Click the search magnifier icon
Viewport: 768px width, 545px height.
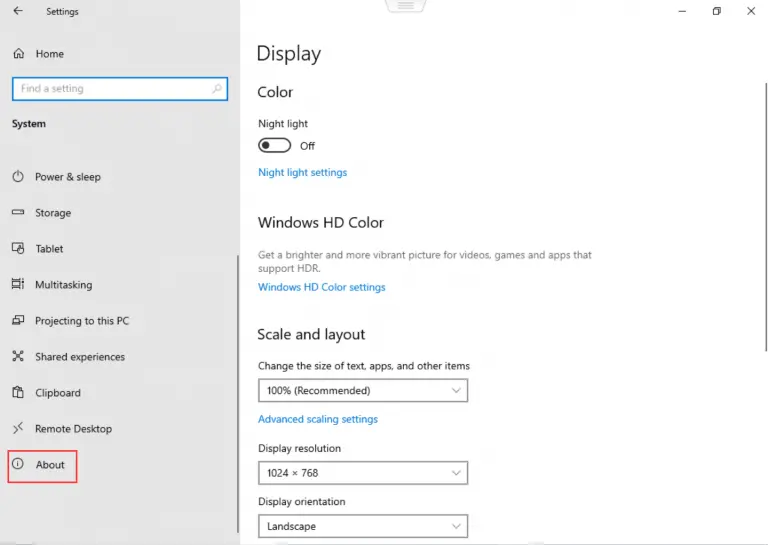tap(216, 89)
